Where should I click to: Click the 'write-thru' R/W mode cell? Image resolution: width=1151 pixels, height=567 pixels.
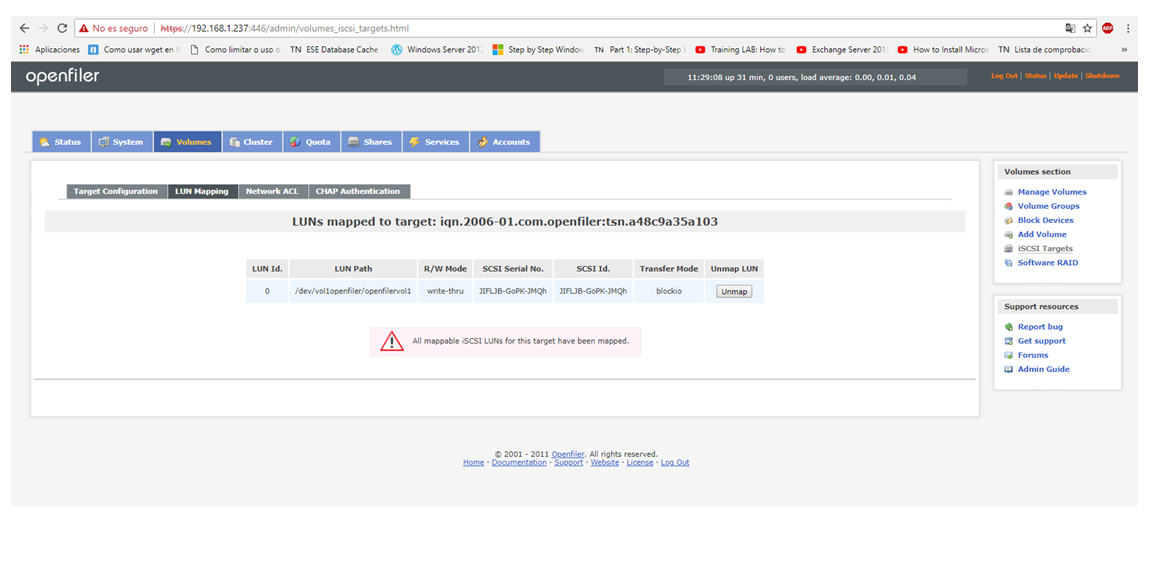coord(445,291)
